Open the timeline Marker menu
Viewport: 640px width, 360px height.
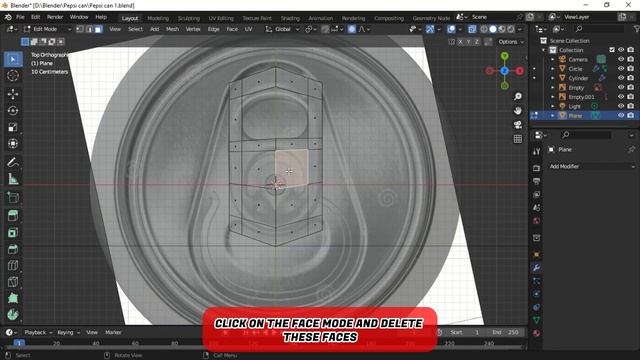click(113, 332)
